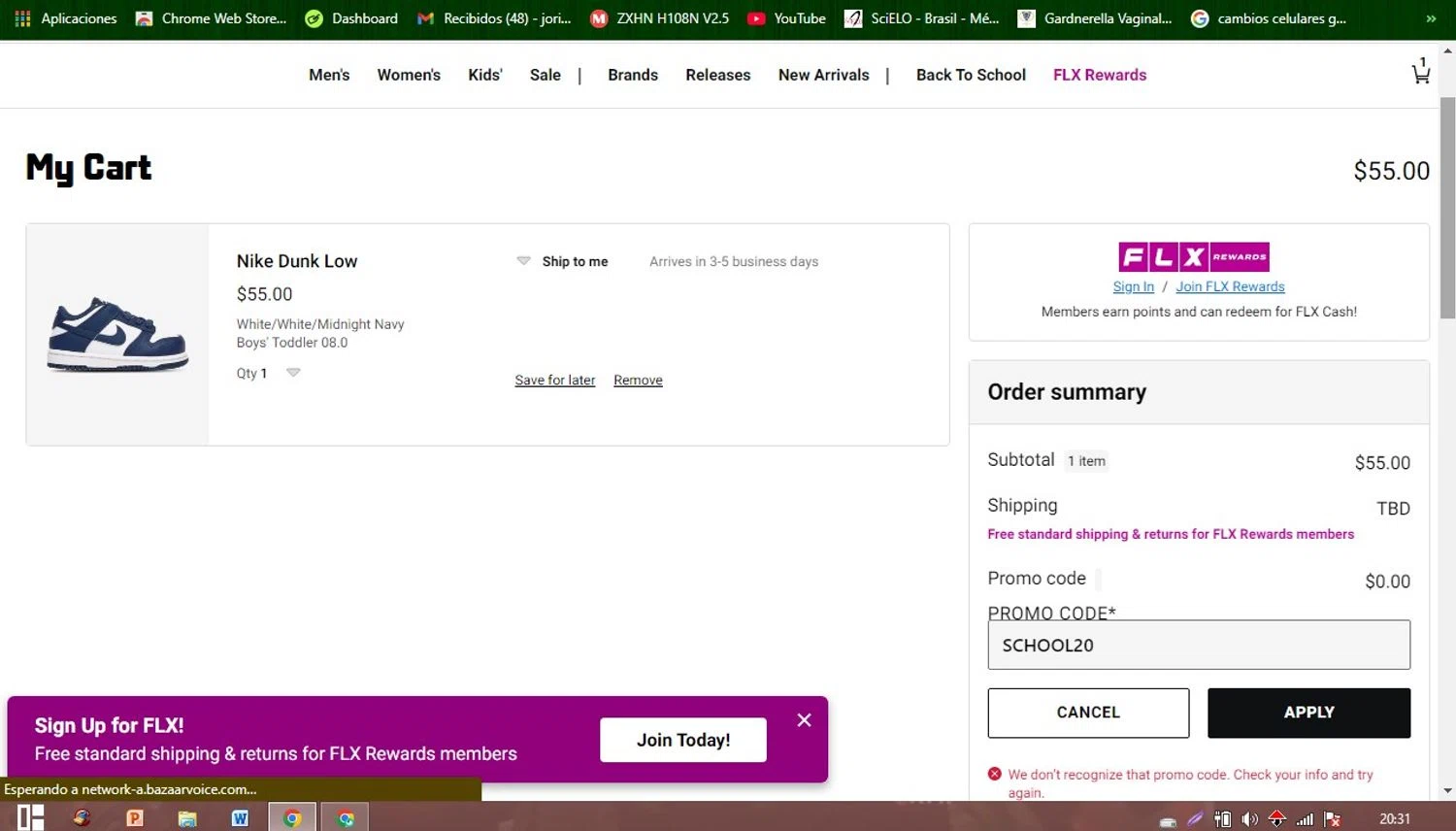Click the Subtotal $55.00 amount

[1382, 462]
